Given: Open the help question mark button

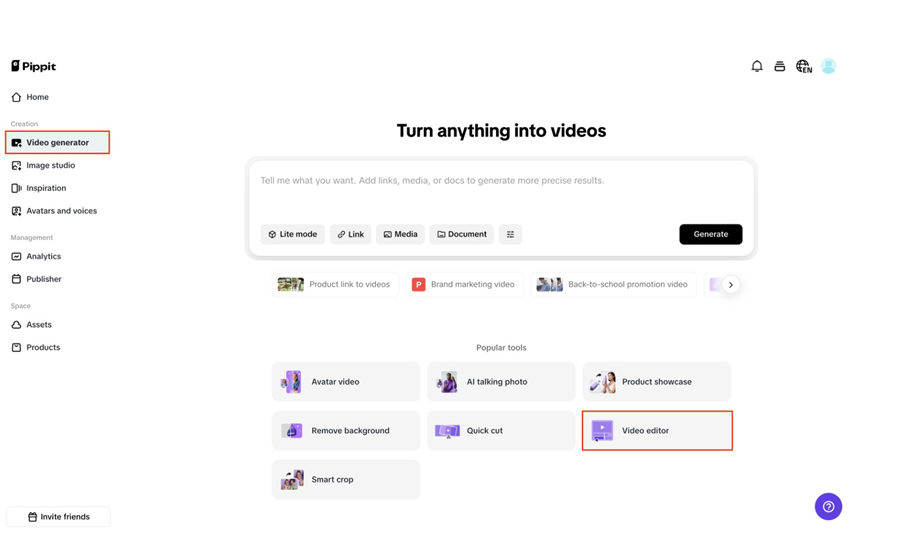Looking at the screenshot, I should coord(828,507).
